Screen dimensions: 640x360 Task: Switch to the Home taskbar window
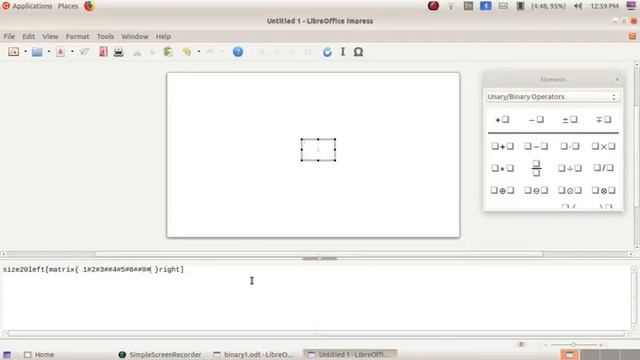[39, 354]
